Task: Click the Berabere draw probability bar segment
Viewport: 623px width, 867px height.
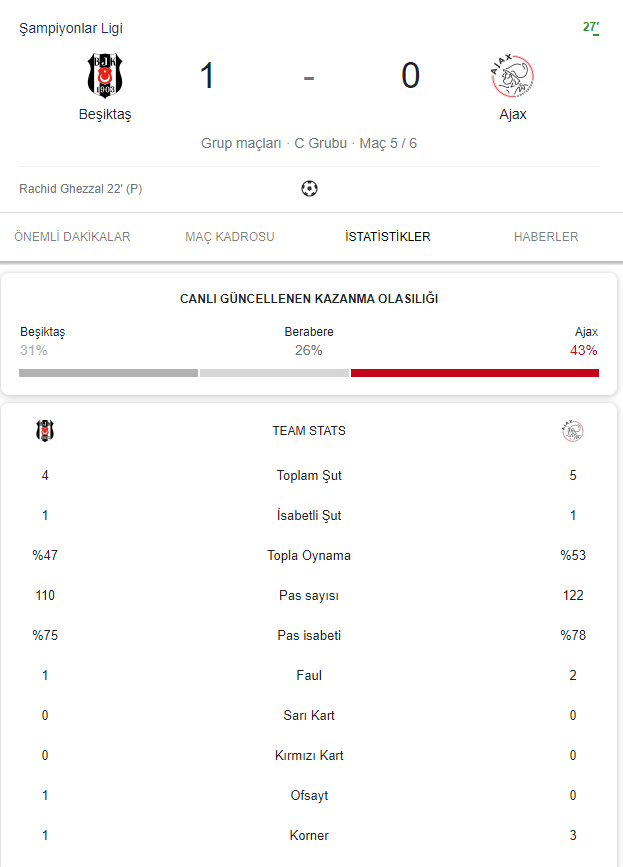Action: (x=274, y=373)
